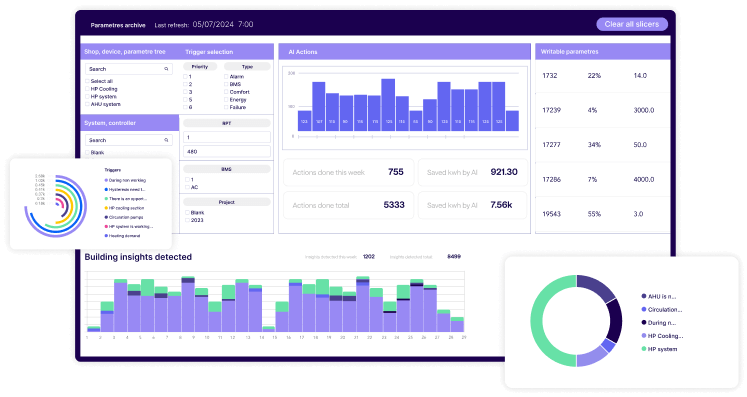Check the 1 checkbox under BMS section

tap(187, 180)
